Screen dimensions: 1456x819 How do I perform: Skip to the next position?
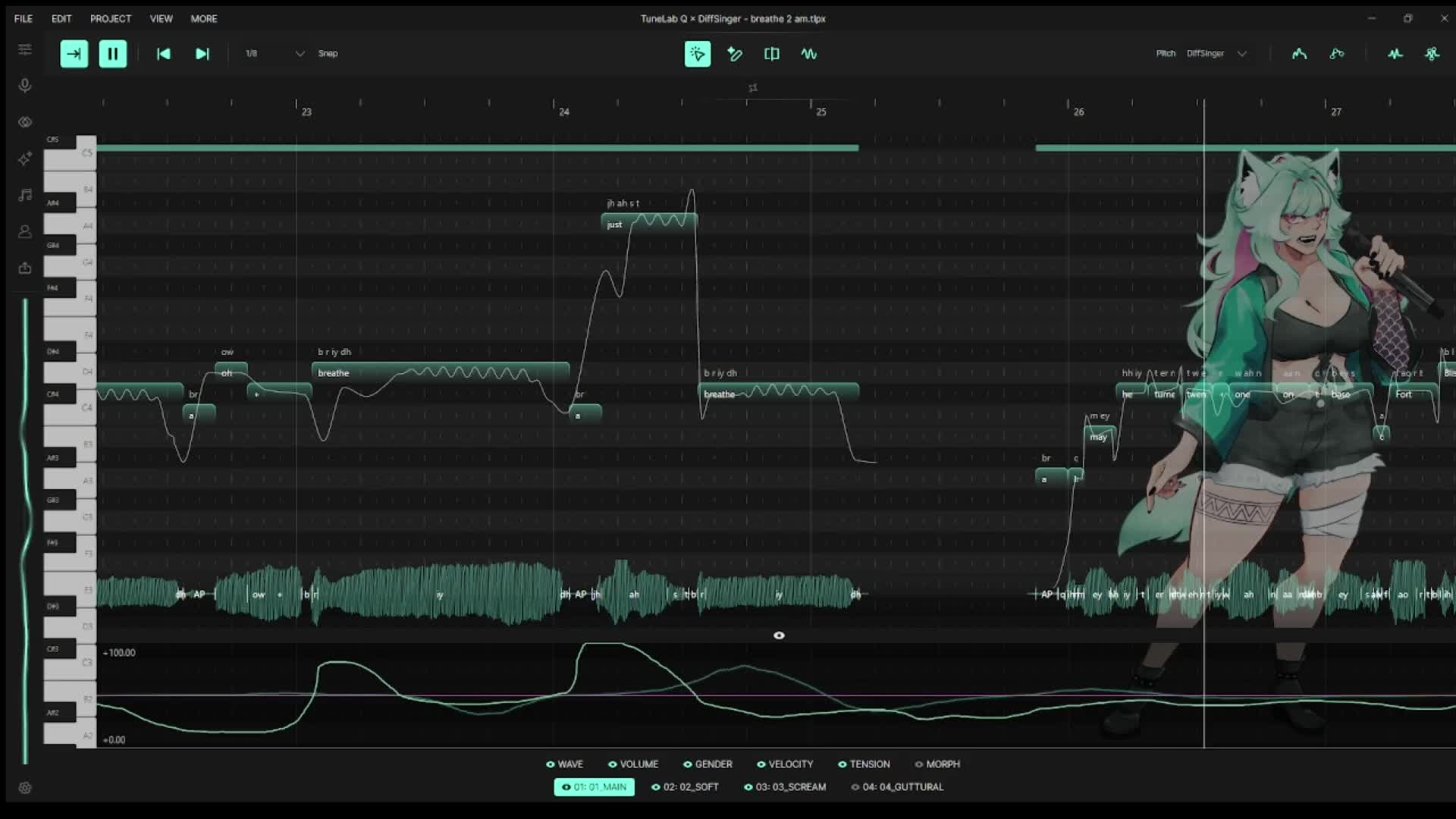tap(202, 54)
